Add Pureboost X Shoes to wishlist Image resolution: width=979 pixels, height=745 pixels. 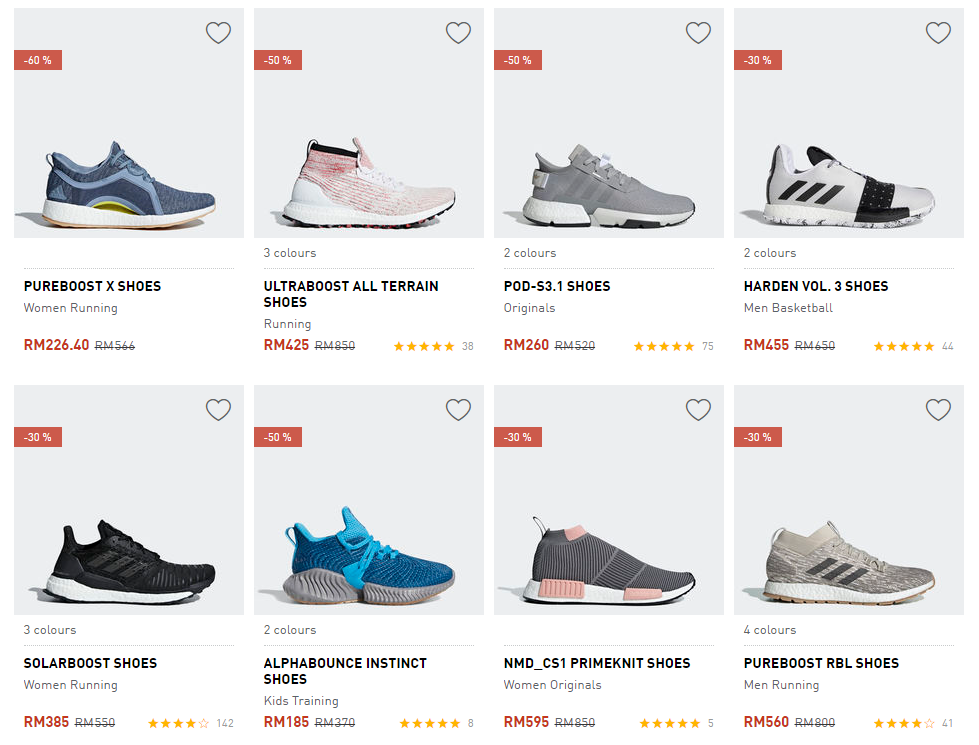coord(218,33)
